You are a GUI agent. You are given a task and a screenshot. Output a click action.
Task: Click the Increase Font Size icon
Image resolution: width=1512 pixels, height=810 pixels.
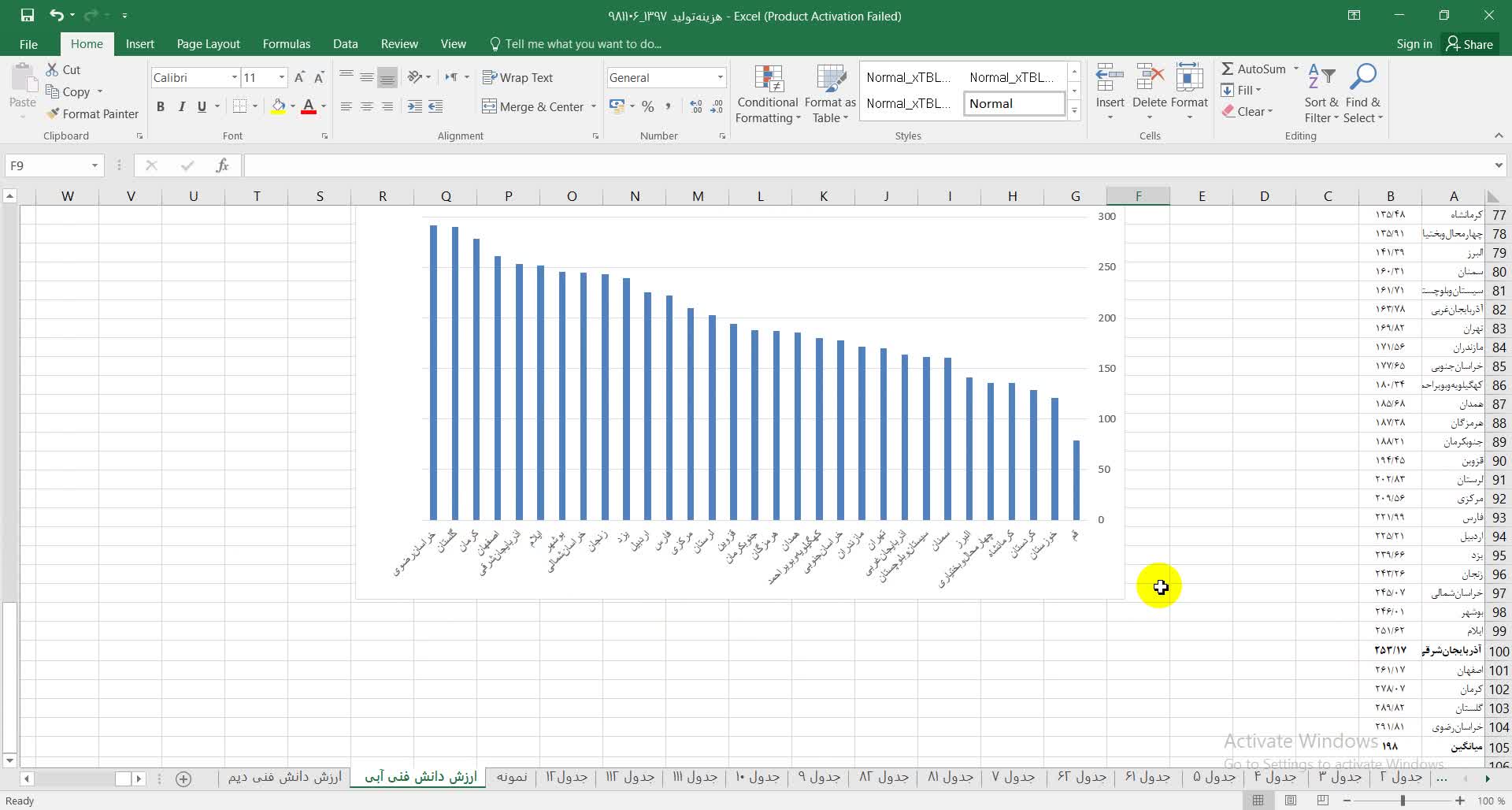coord(299,77)
